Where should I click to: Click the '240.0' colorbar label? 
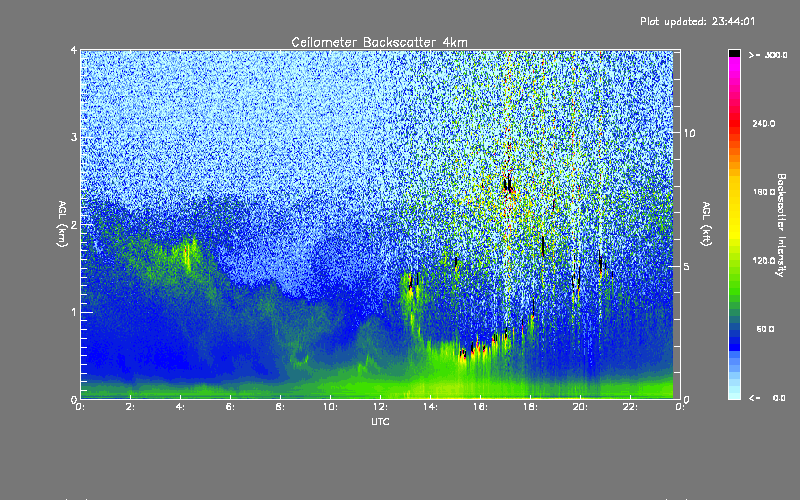click(763, 123)
